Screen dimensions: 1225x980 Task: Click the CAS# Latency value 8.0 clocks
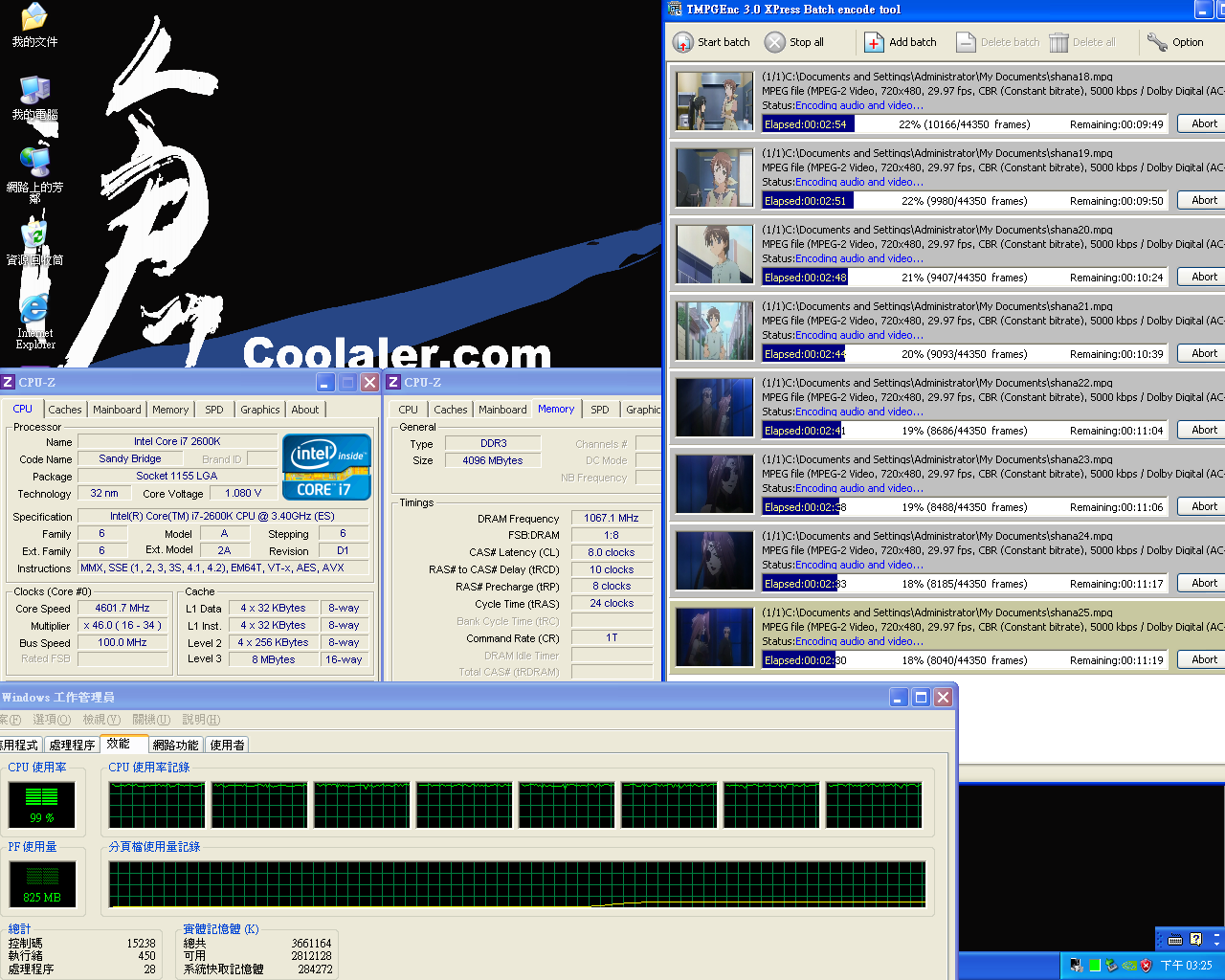point(612,552)
